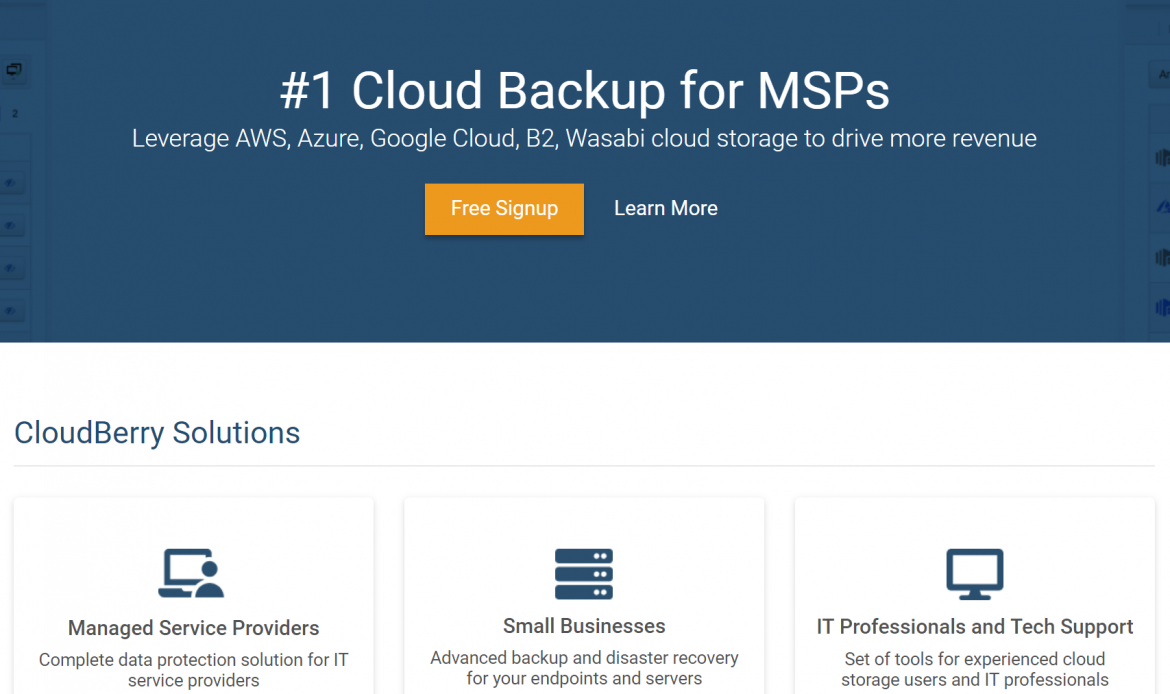
Task: Open the Small Businesses solution title
Action: 584,626
